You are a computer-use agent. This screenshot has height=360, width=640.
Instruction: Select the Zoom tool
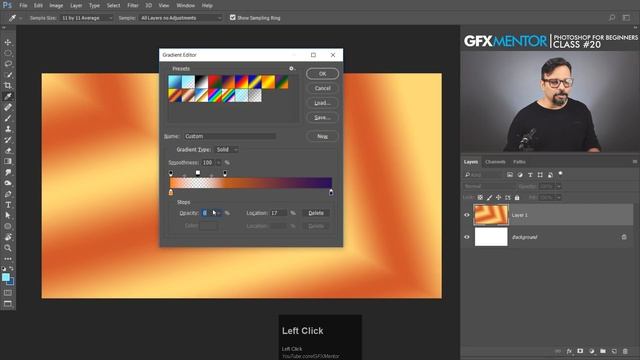click(8, 248)
